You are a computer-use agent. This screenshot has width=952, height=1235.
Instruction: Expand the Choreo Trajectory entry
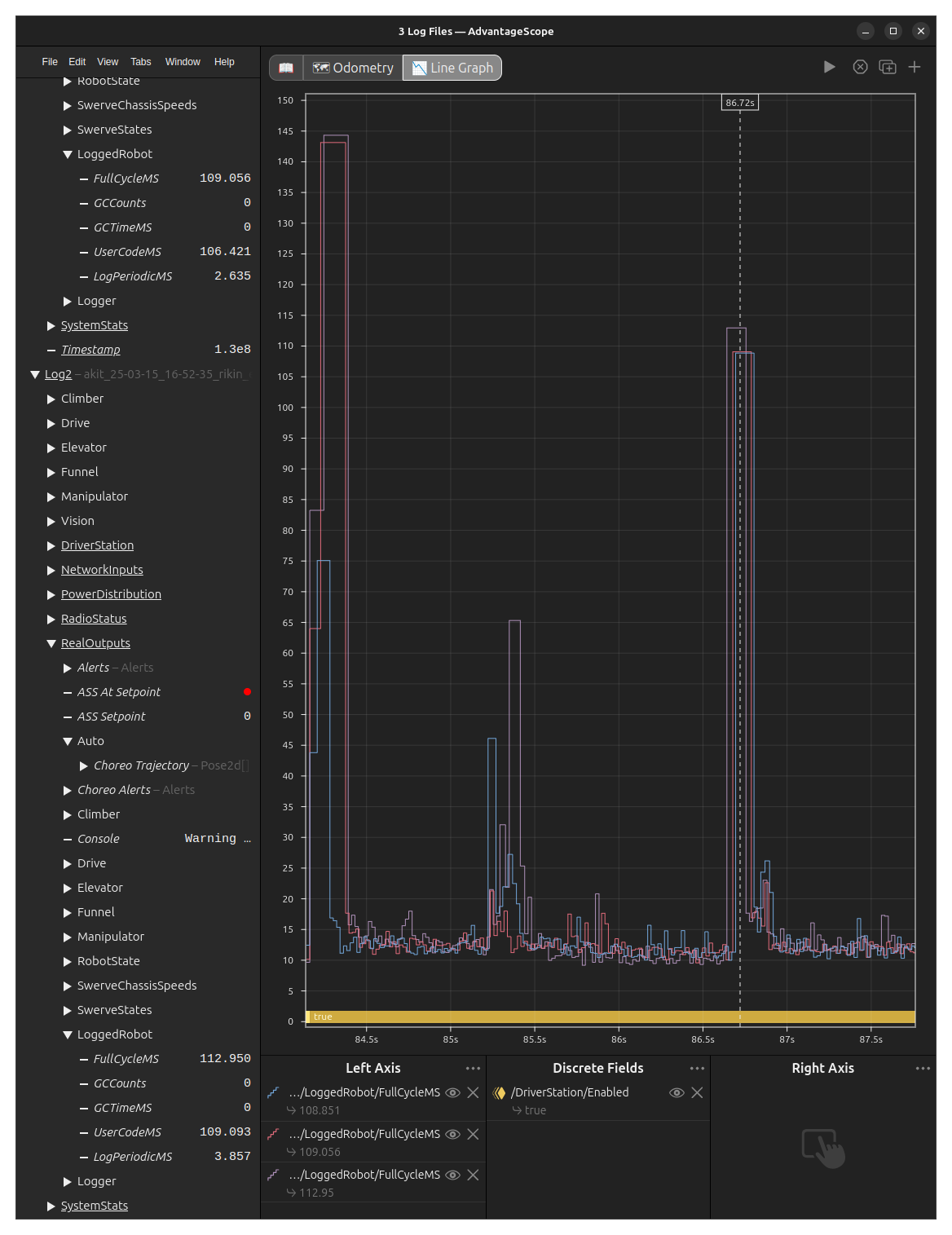(84, 765)
